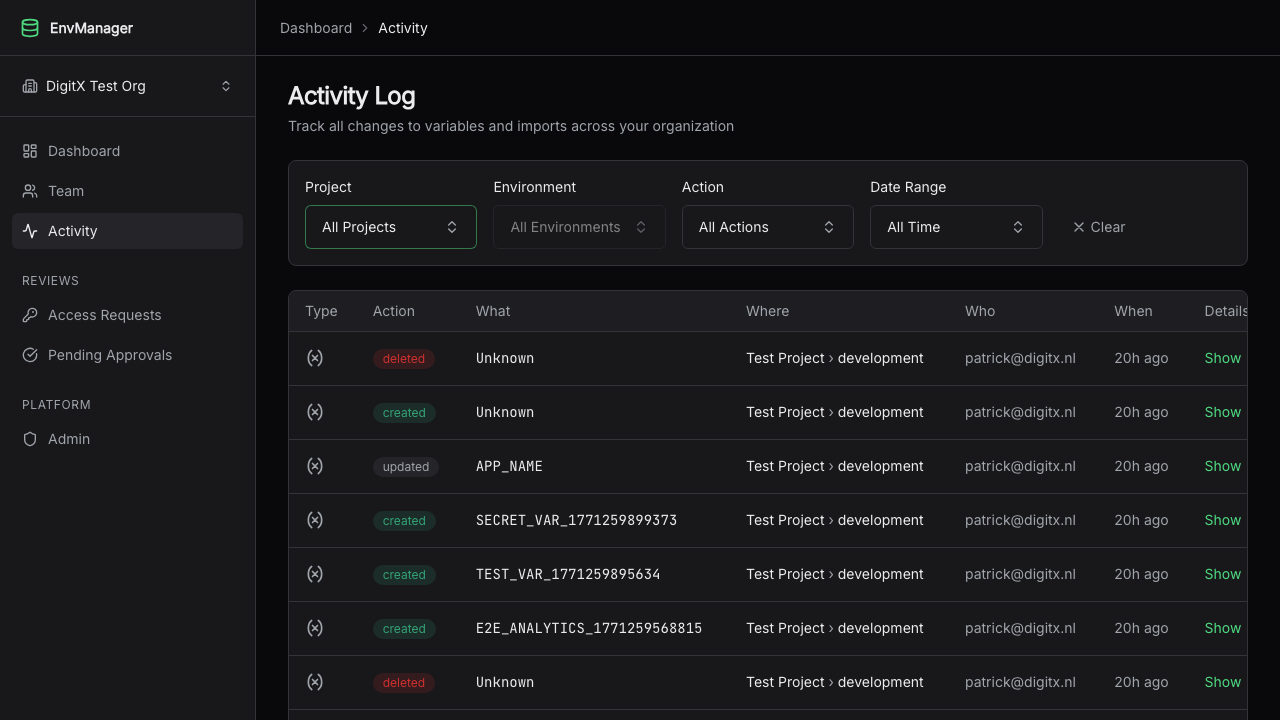
Task: Click the building icon next to DigitX Test Org
Action: 30,86
